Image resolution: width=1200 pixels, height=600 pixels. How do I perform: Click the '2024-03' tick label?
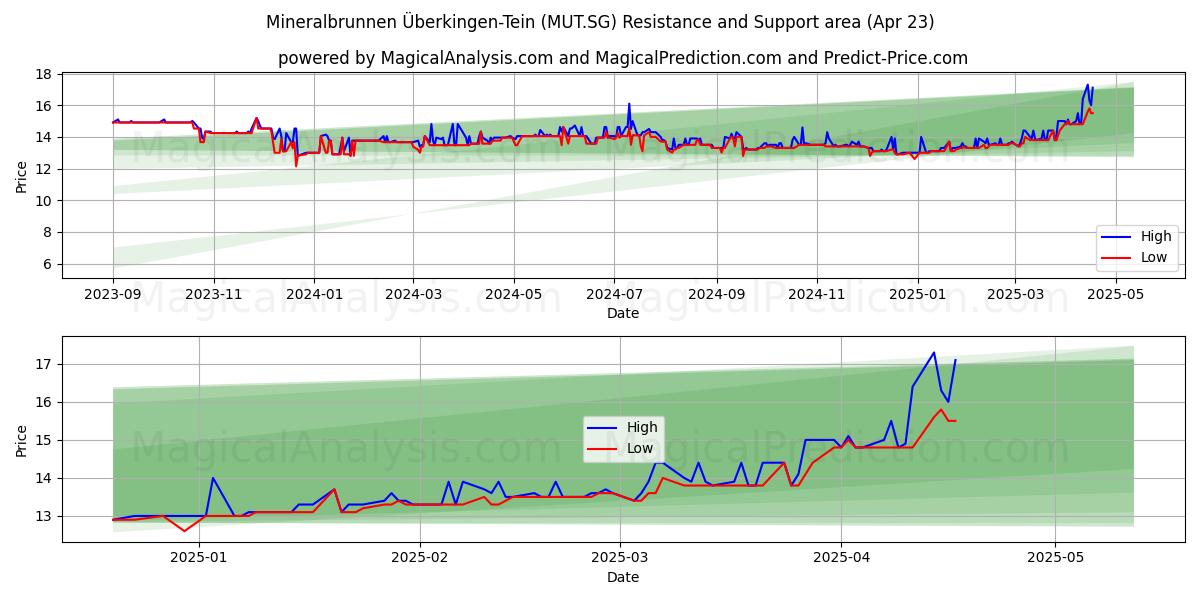pyautogui.click(x=413, y=294)
